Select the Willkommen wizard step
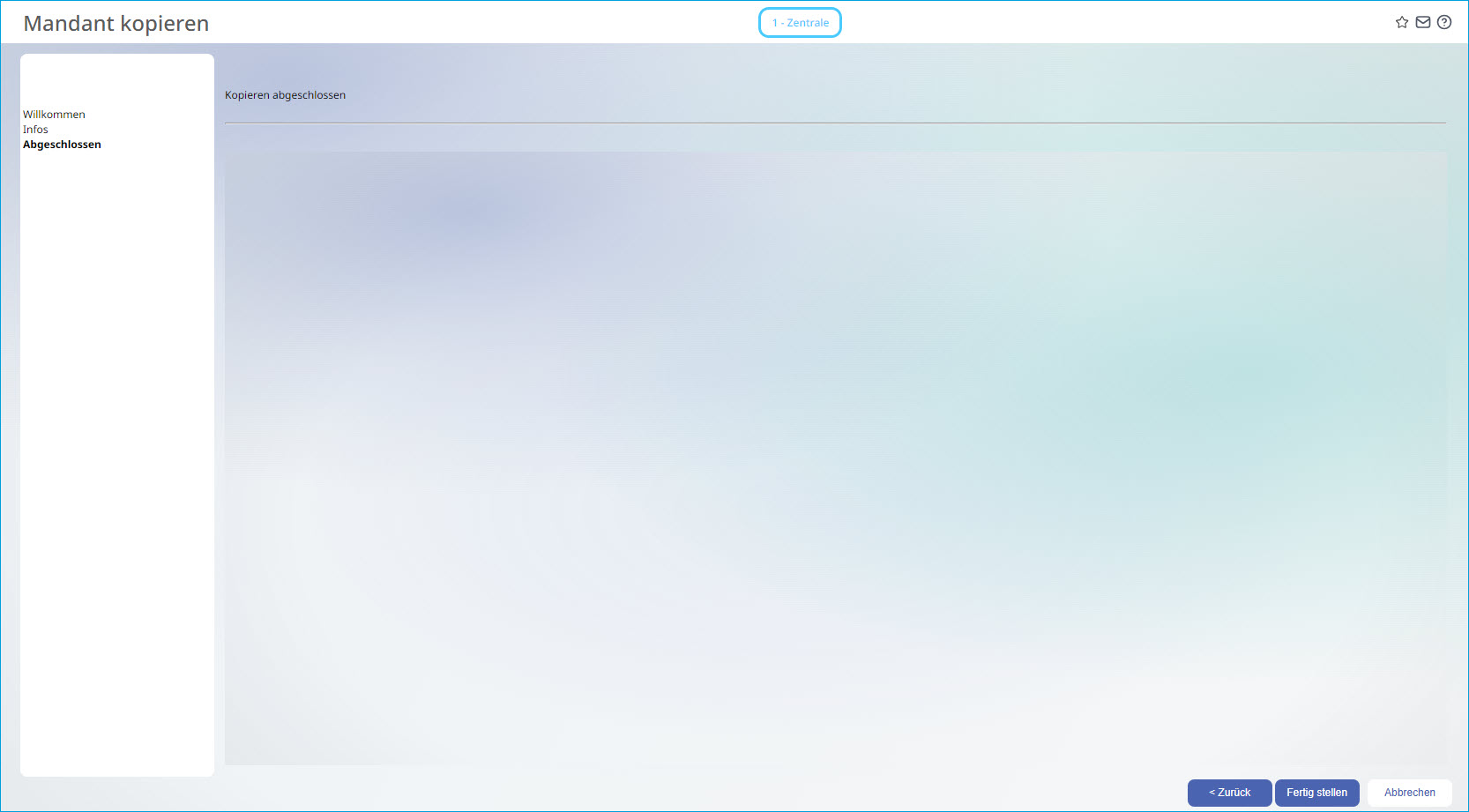The height and width of the screenshot is (812, 1469). coord(54,115)
